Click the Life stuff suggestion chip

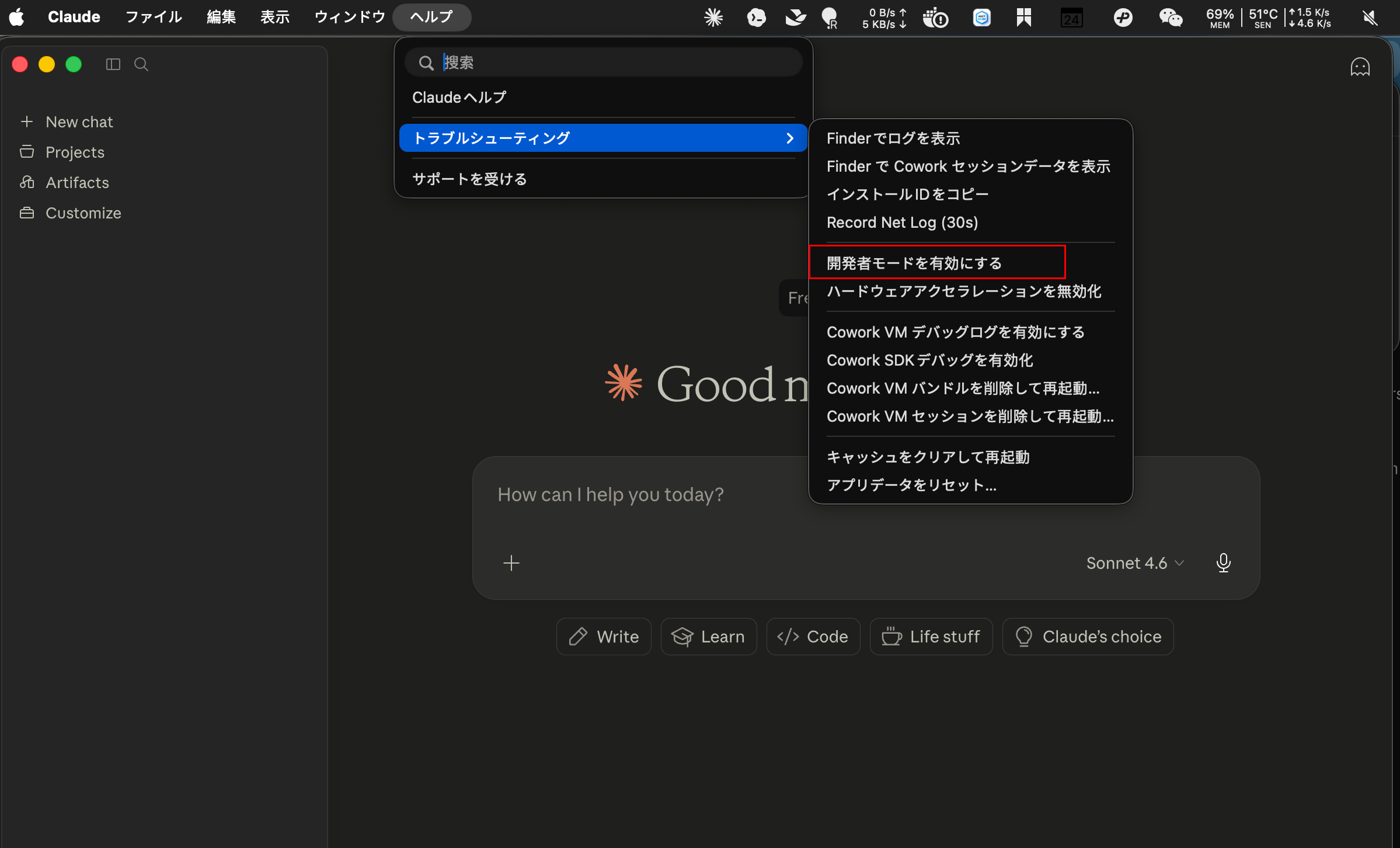[x=931, y=637]
